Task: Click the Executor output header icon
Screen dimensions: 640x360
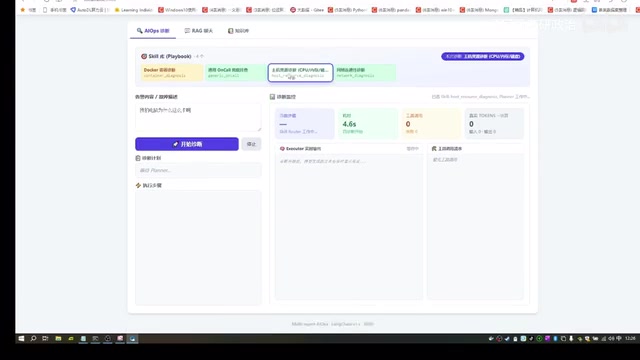Action: (282, 149)
